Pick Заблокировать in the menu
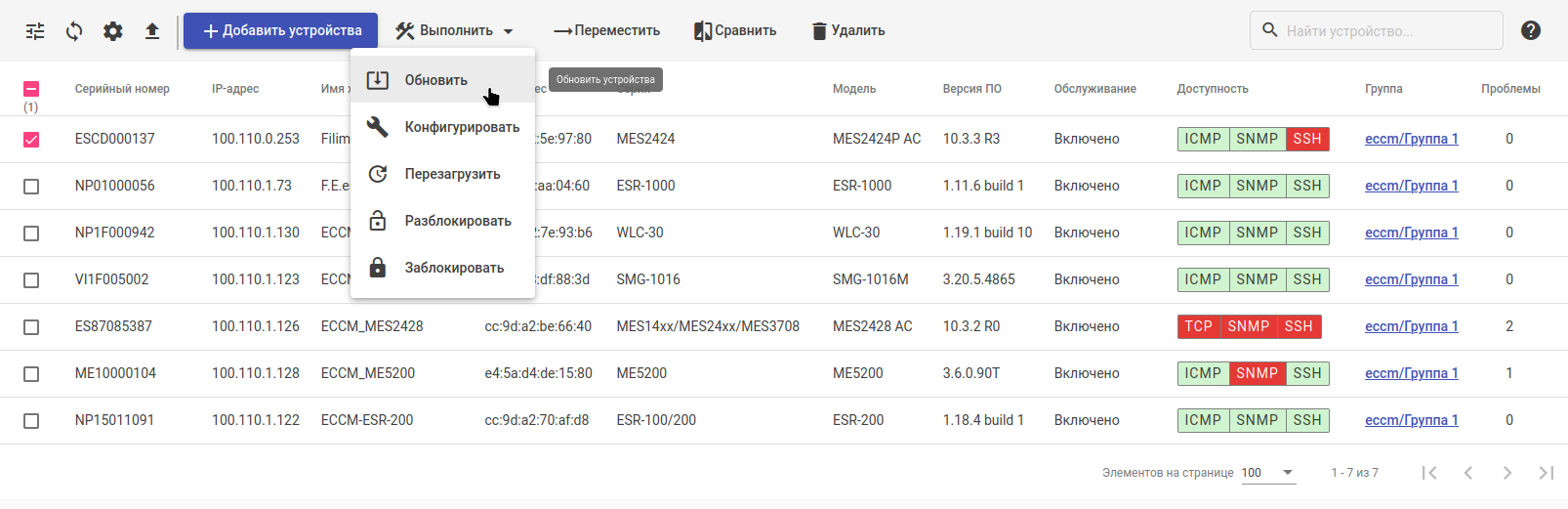This screenshot has width=1568, height=509. coord(454,268)
